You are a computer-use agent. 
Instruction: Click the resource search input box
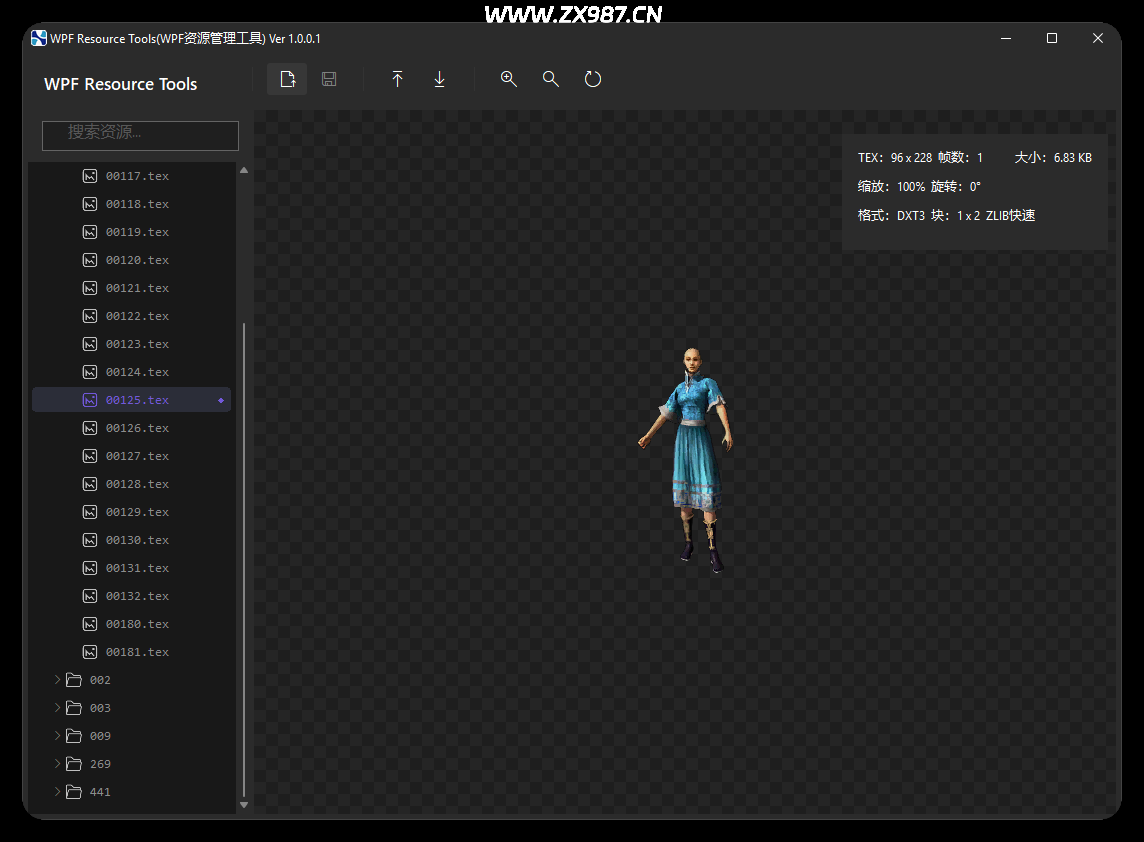pyautogui.click(x=140, y=135)
